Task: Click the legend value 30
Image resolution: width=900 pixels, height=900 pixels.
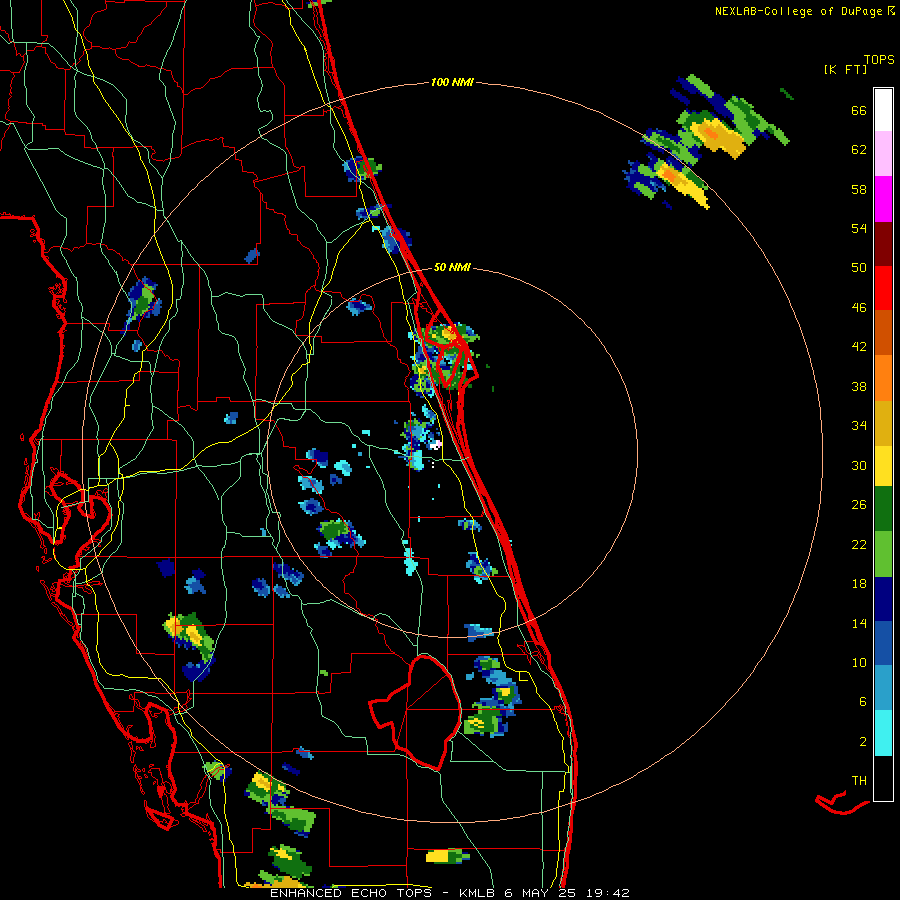Action: (x=859, y=465)
